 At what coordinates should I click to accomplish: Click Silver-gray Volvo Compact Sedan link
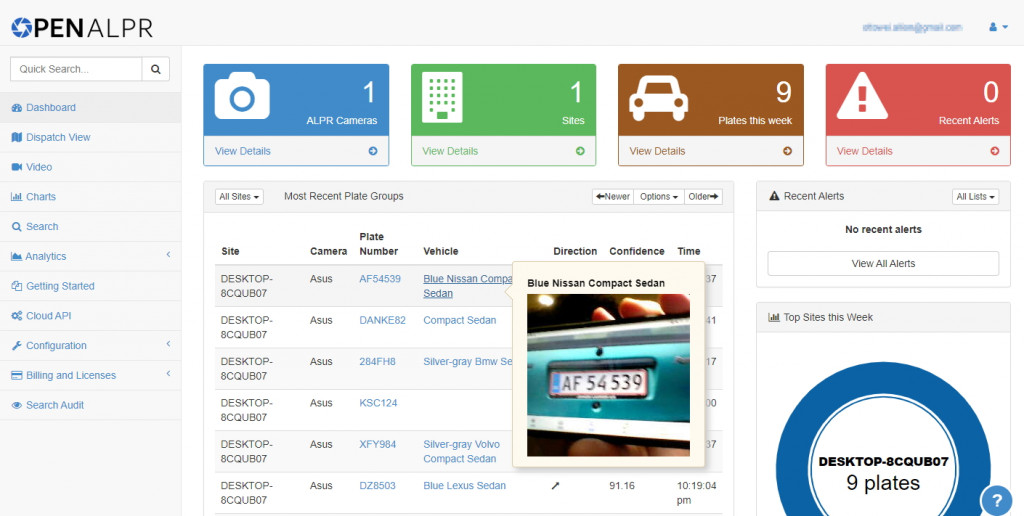coord(461,451)
